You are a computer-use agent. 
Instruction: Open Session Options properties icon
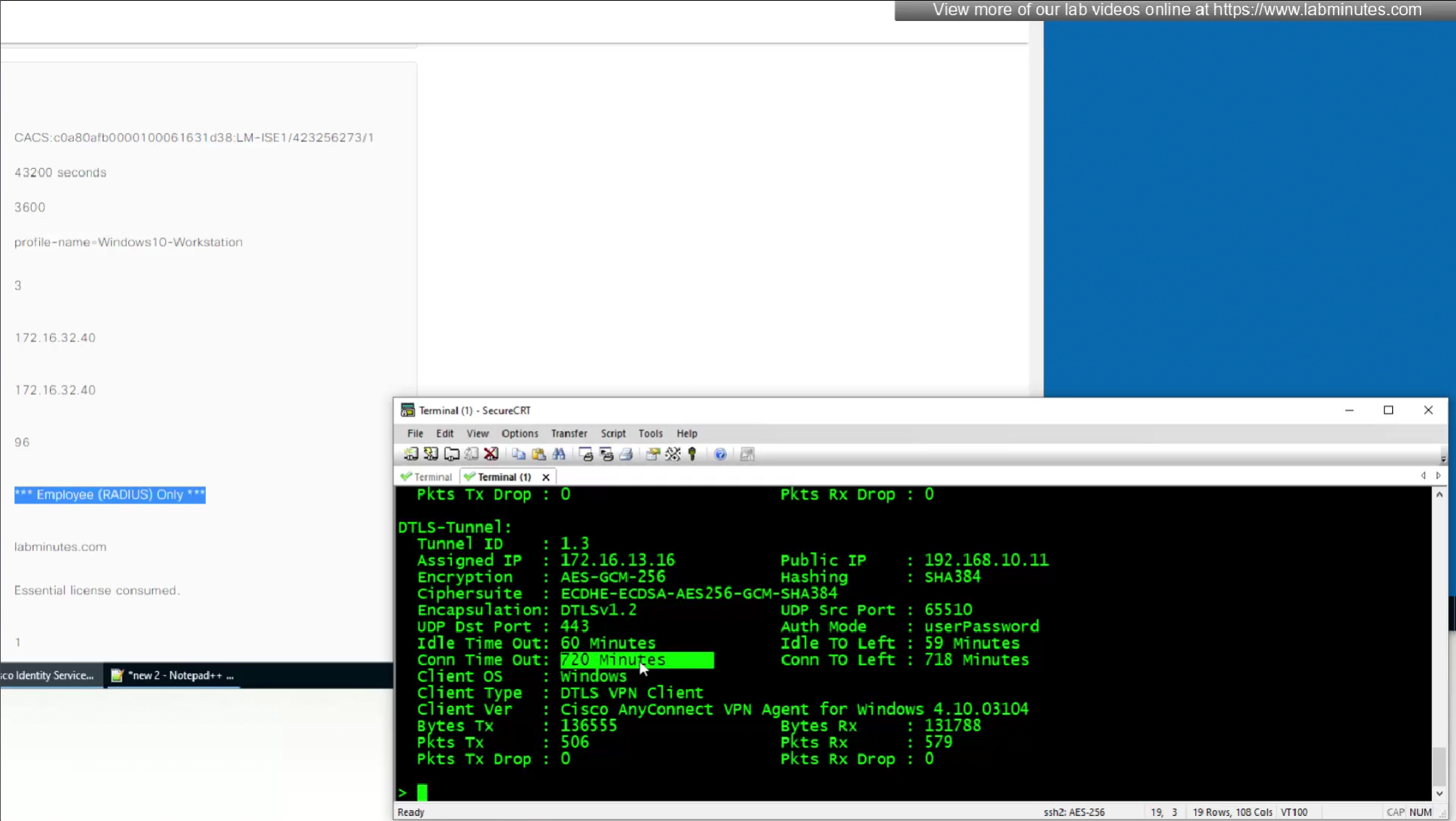click(x=652, y=454)
